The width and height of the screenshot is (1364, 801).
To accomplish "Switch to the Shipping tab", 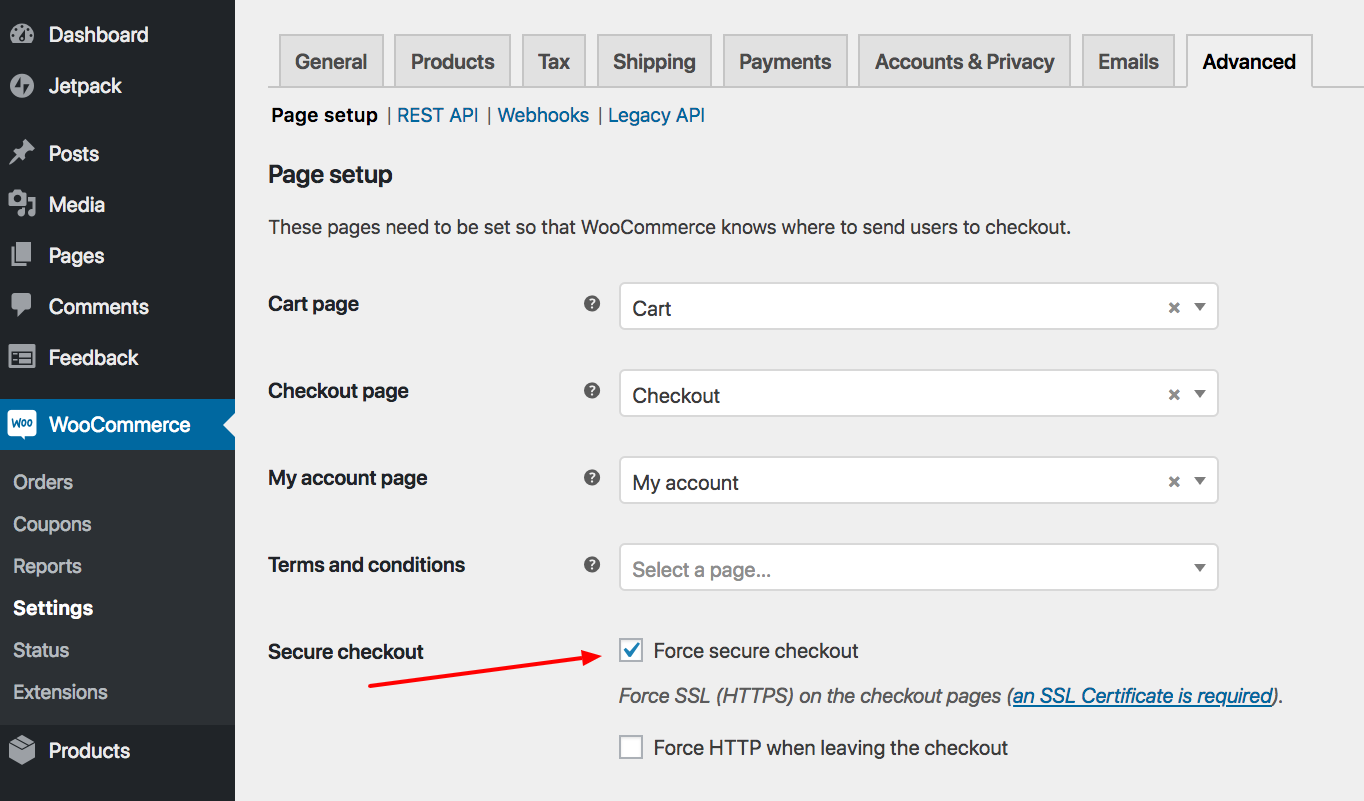I will coord(654,61).
